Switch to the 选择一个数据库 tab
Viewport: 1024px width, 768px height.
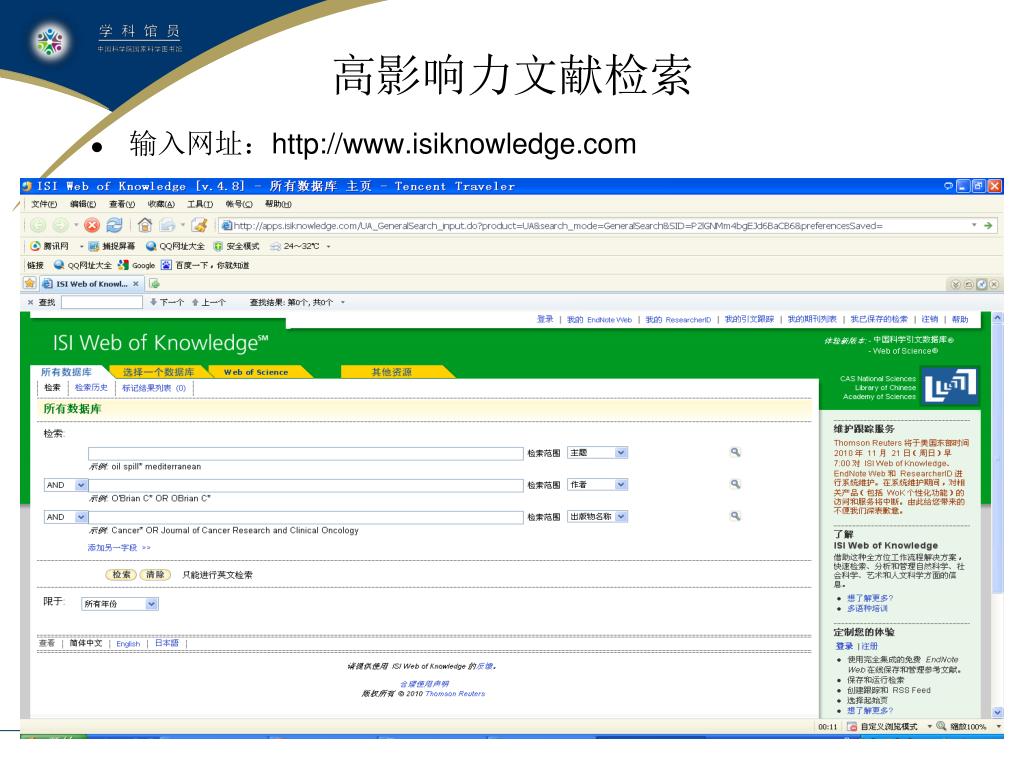click(158, 372)
